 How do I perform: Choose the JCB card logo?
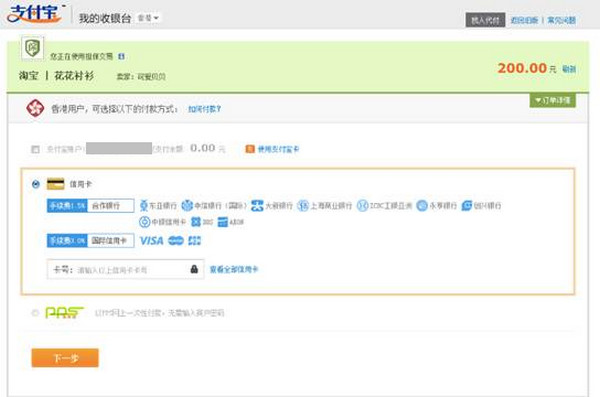[x=194, y=240]
